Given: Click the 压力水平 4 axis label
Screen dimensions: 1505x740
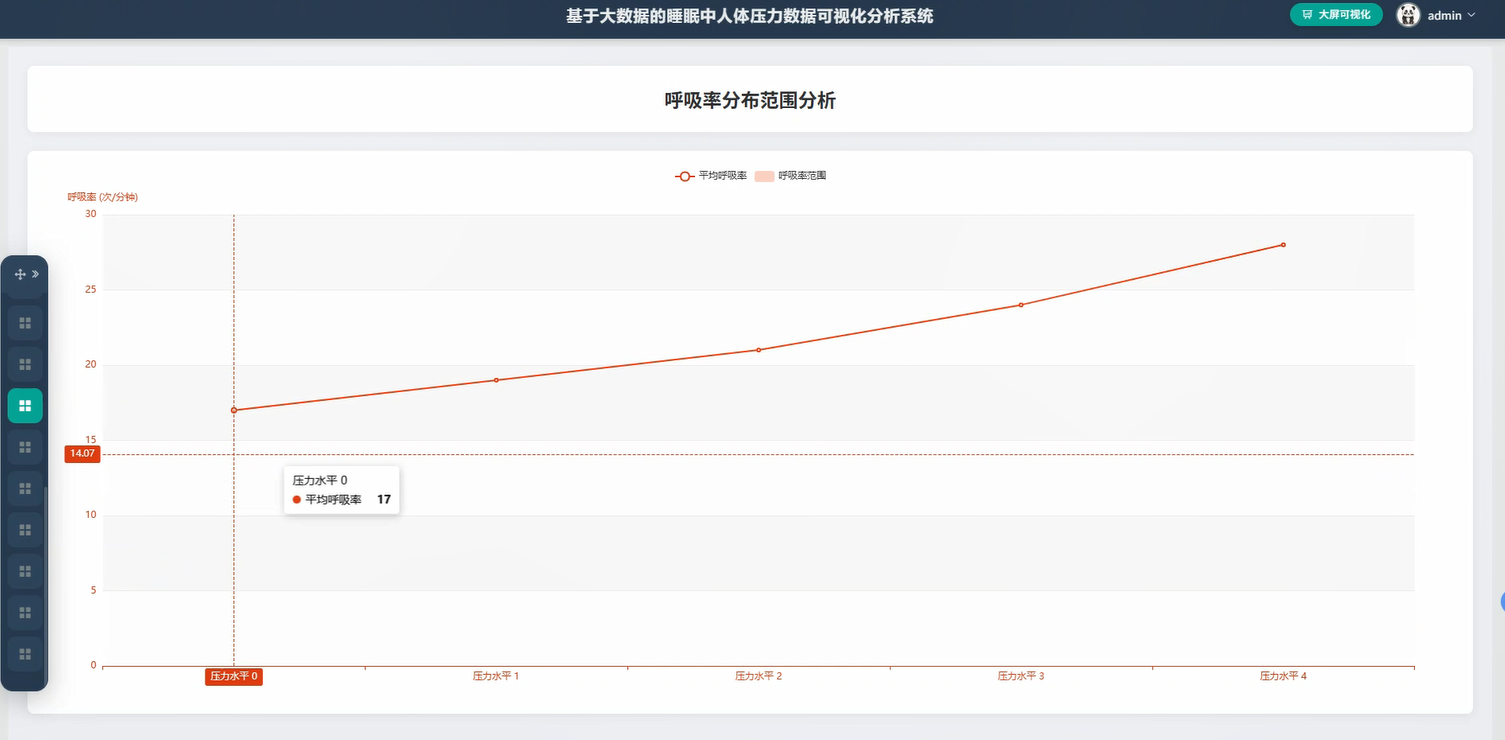Looking at the screenshot, I should point(1283,677).
